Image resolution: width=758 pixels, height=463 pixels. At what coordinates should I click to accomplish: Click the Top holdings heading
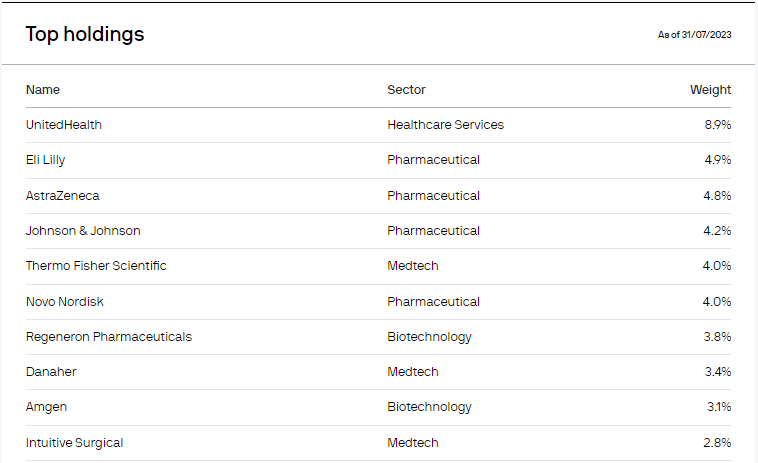85,34
